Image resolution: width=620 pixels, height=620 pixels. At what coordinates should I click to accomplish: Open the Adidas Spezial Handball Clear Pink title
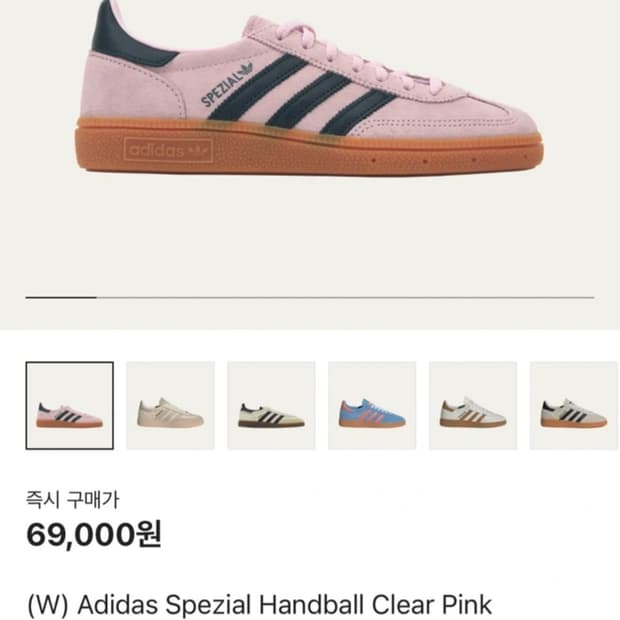[259, 605]
